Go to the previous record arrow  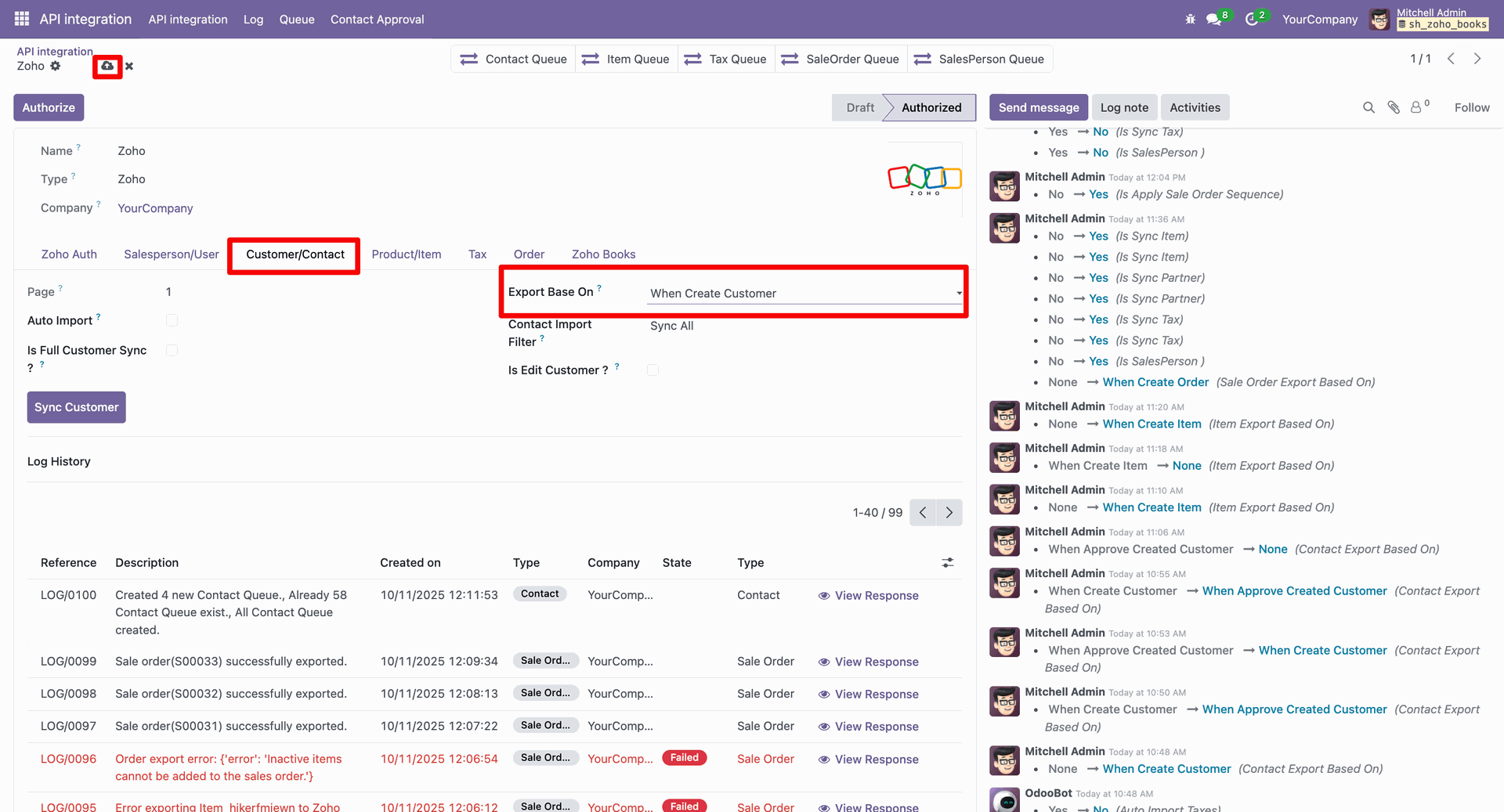pos(1452,59)
